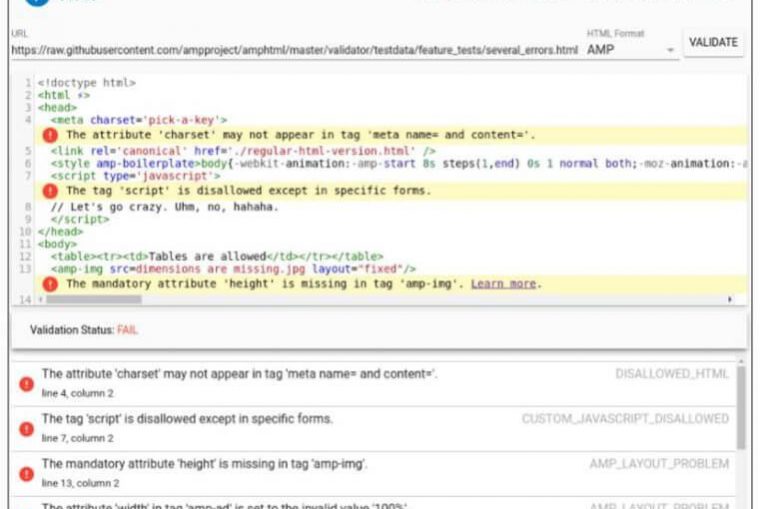The width and height of the screenshot is (763, 509).
Task: Click red error icon of amp-img height result row
Action: [x=26, y=472]
